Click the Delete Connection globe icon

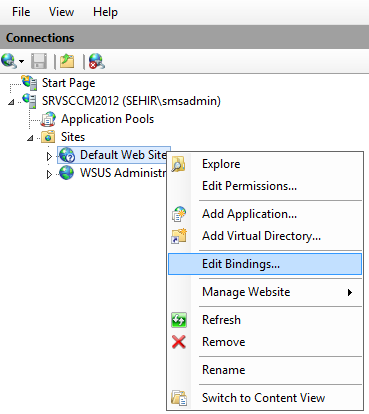point(97,61)
